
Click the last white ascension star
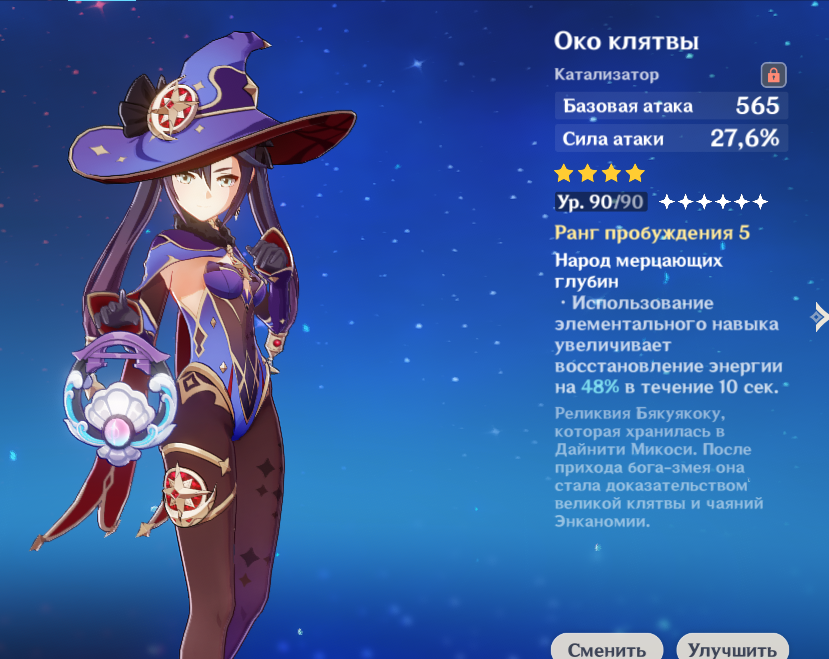point(760,202)
